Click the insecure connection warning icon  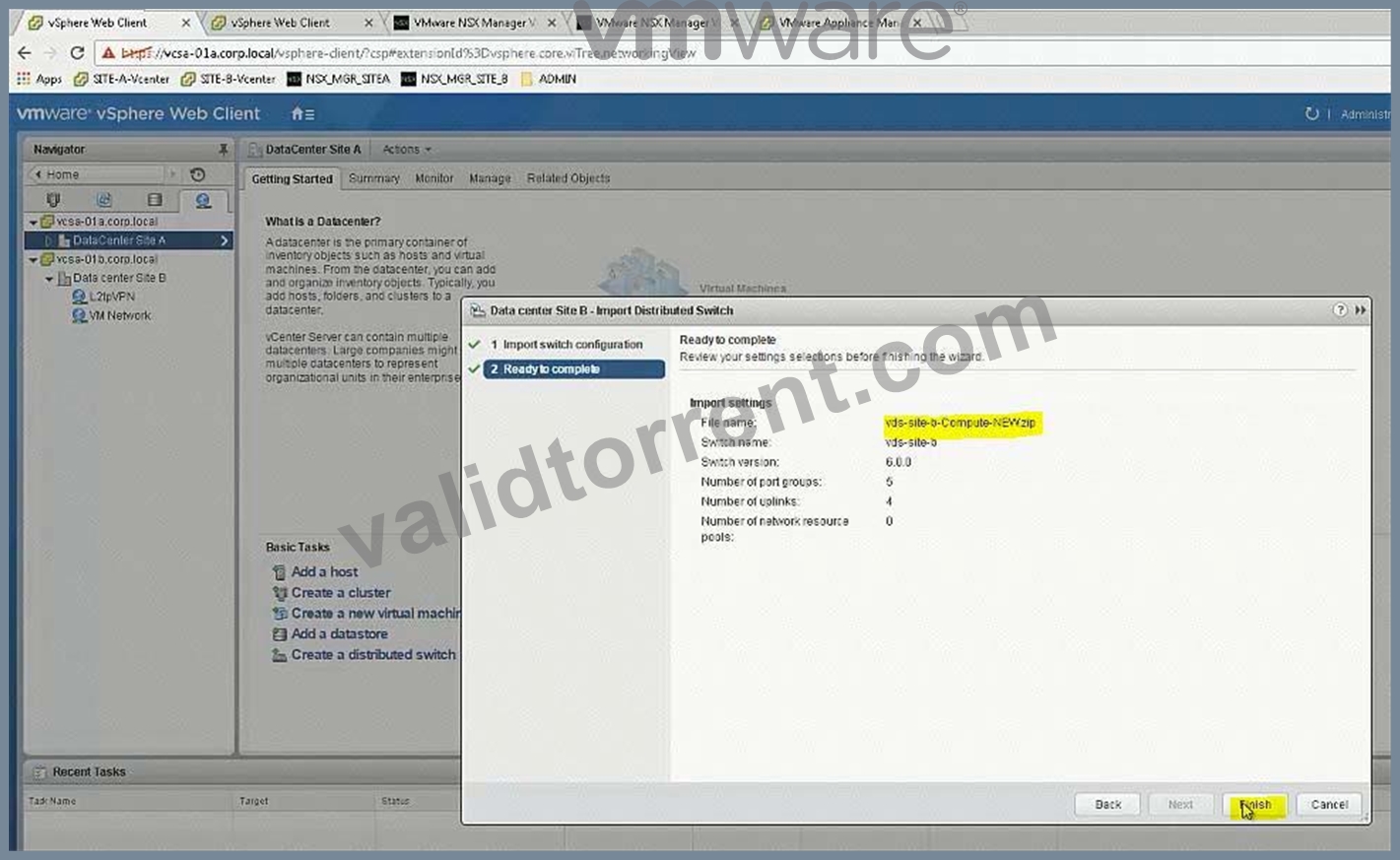click(108, 53)
